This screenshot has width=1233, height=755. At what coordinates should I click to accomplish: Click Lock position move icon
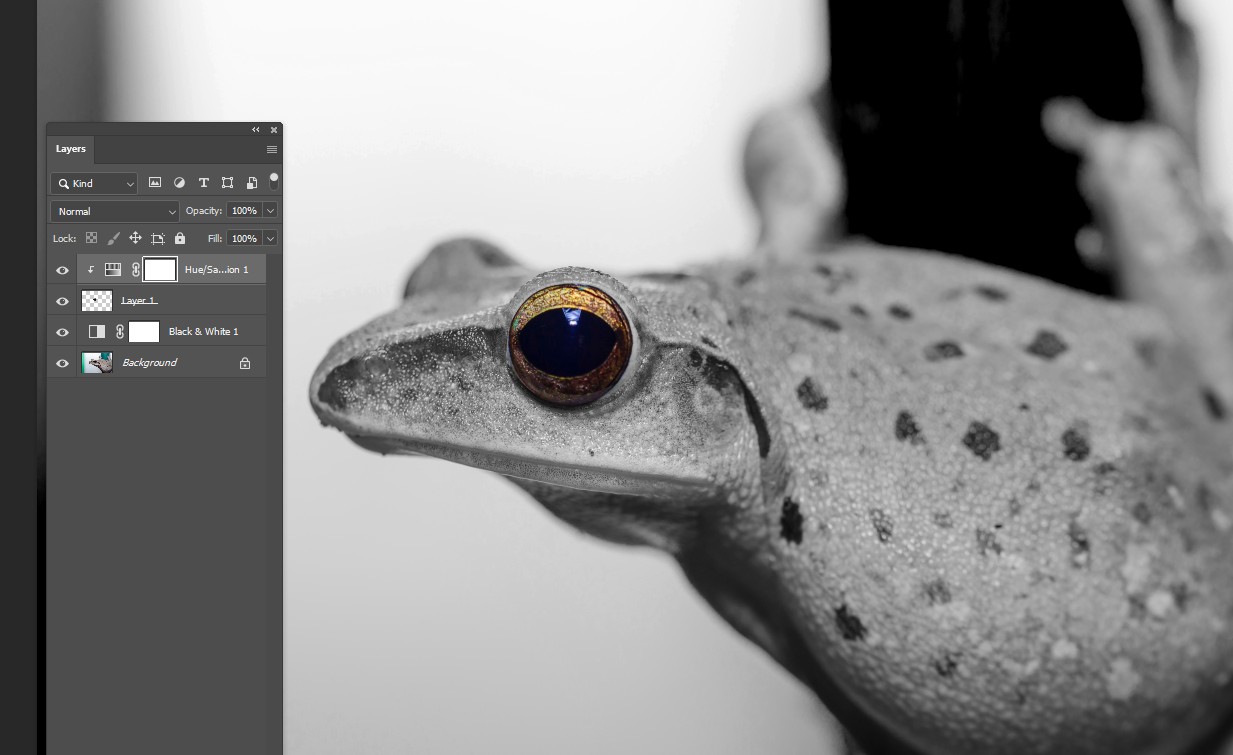click(135, 239)
